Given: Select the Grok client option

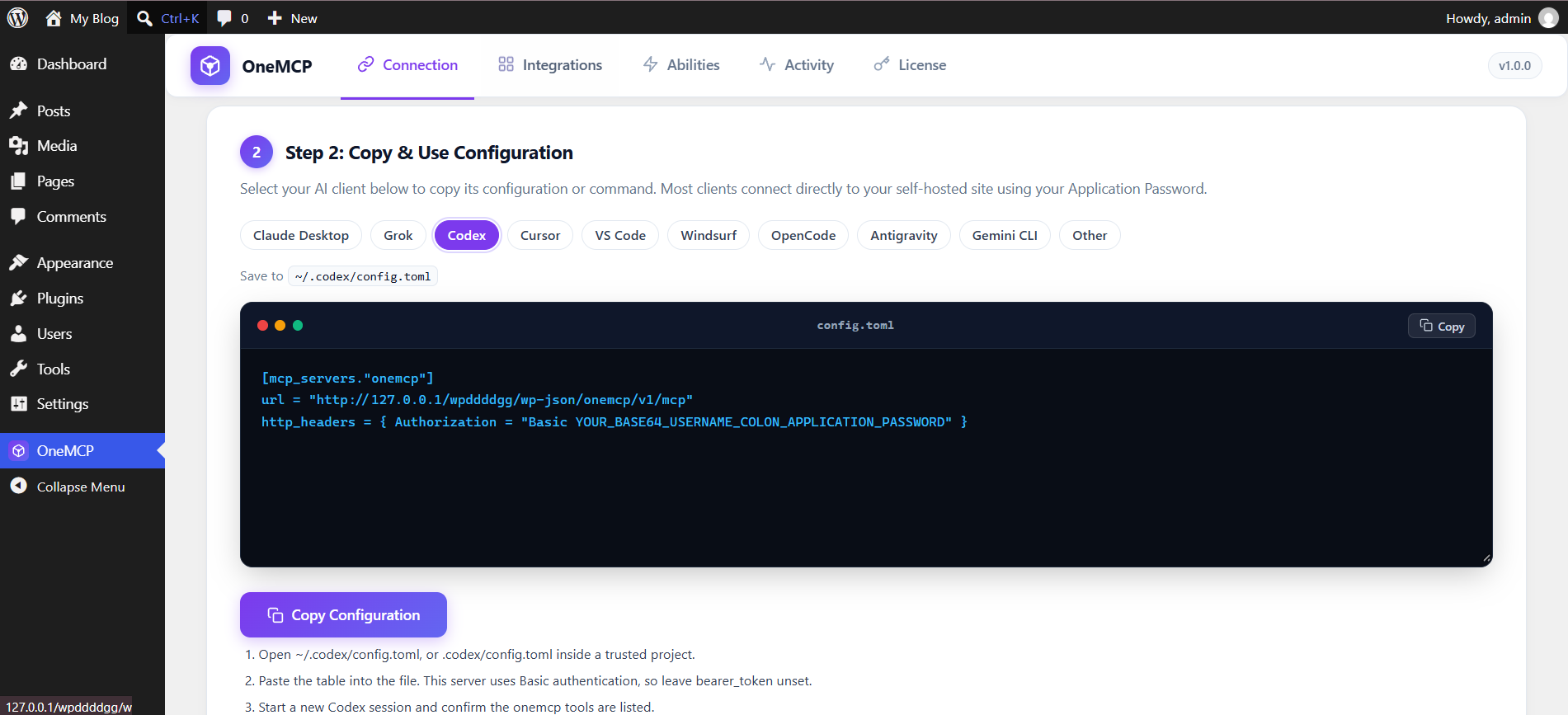Looking at the screenshot, I should pyautogui.click(x=398, y=235).
